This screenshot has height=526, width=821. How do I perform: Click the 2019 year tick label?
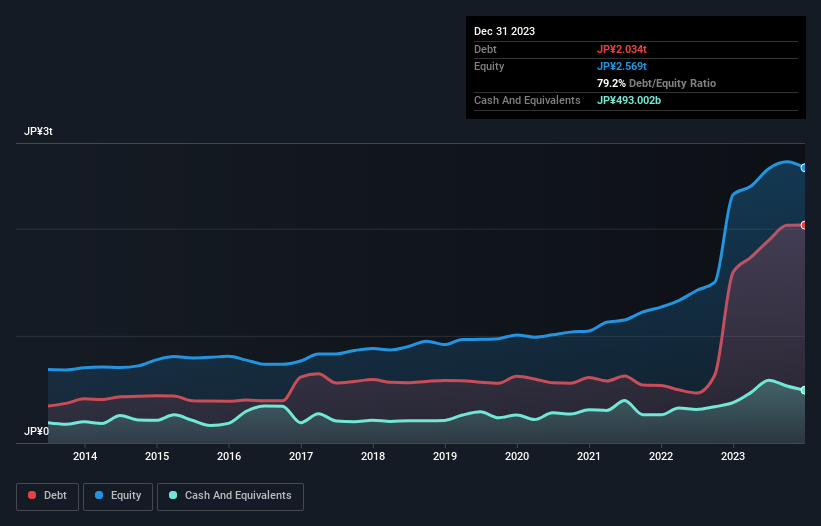click(x=445, y=457)
